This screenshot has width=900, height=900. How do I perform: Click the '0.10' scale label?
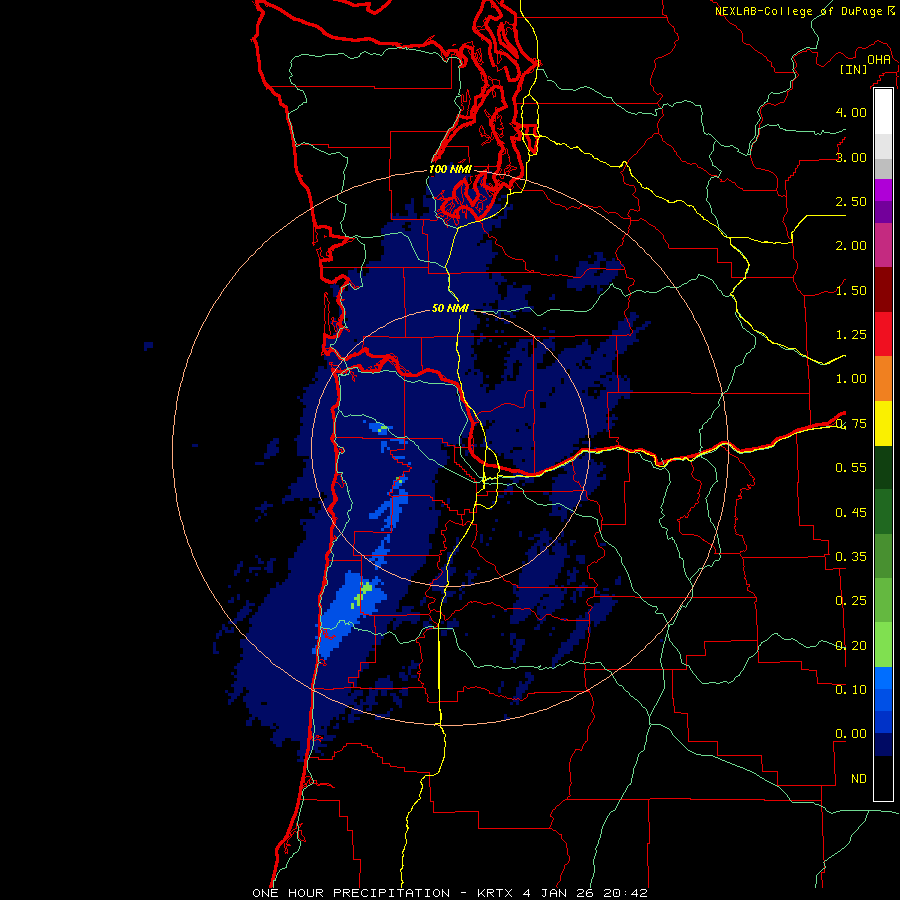click(851, 690)
